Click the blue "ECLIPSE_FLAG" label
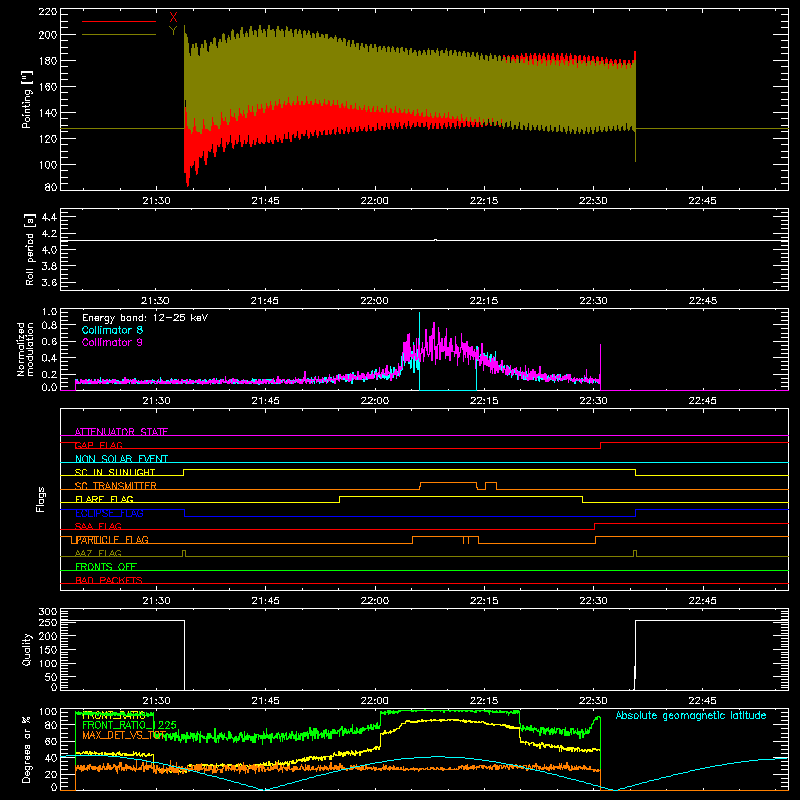 click(109, 513)
